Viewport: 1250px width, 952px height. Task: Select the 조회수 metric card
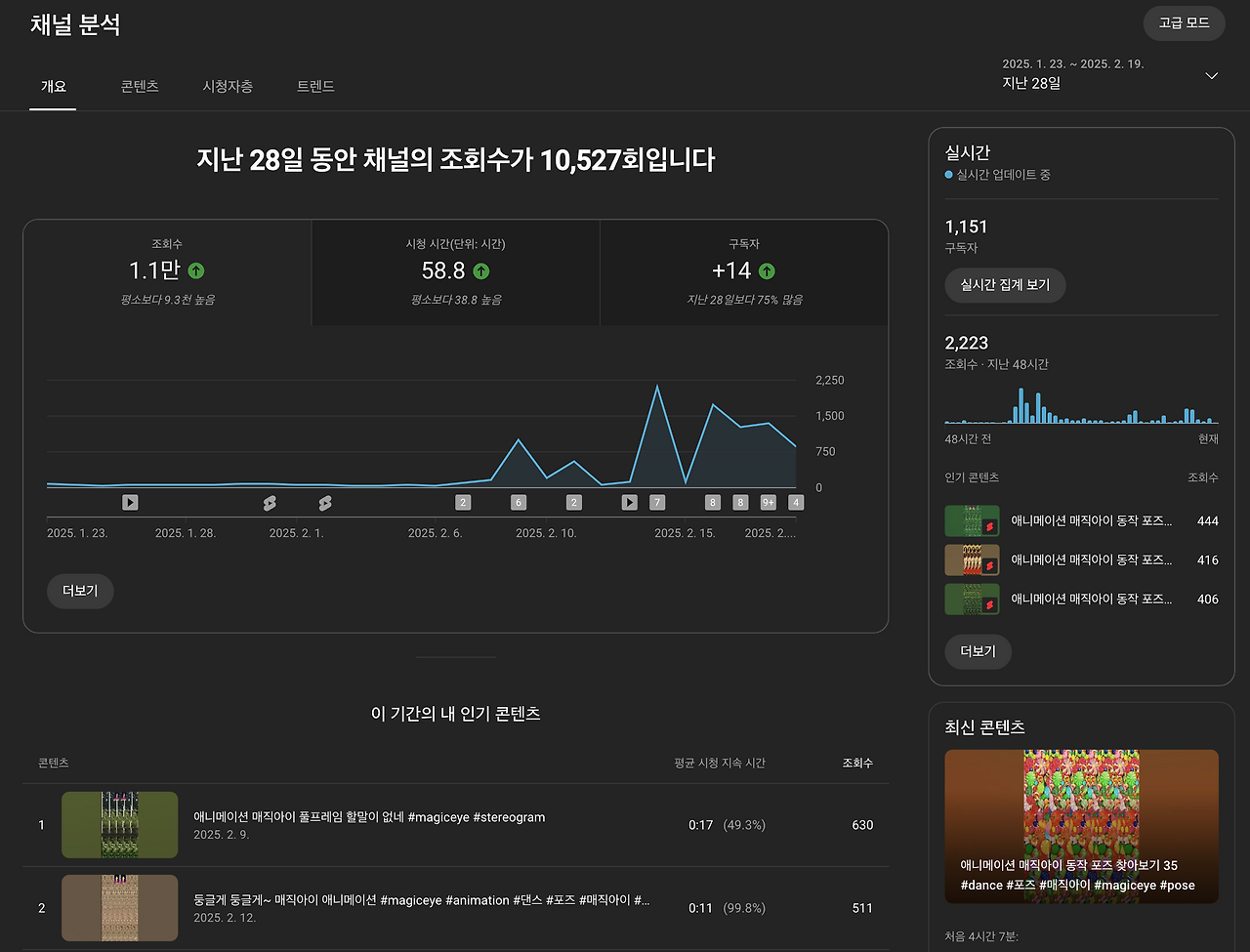166,271
